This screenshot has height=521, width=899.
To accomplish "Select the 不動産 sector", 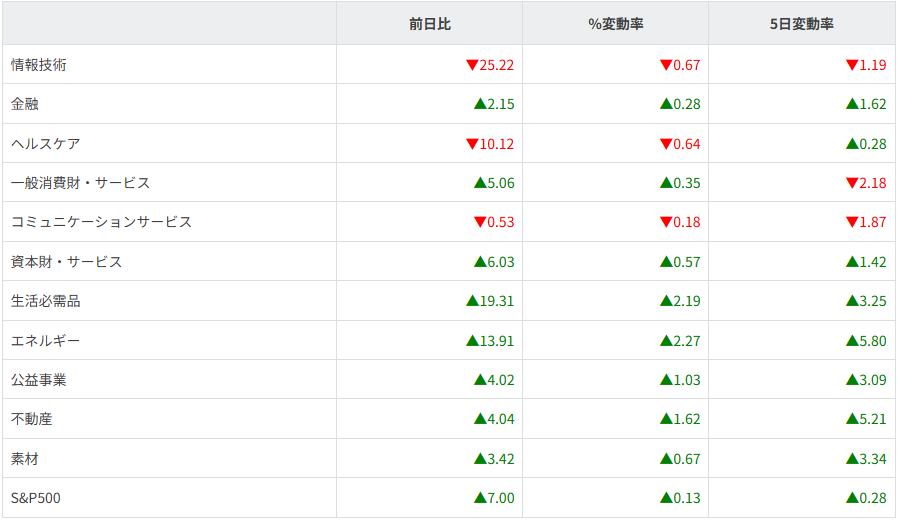I will tap(31, 419).
